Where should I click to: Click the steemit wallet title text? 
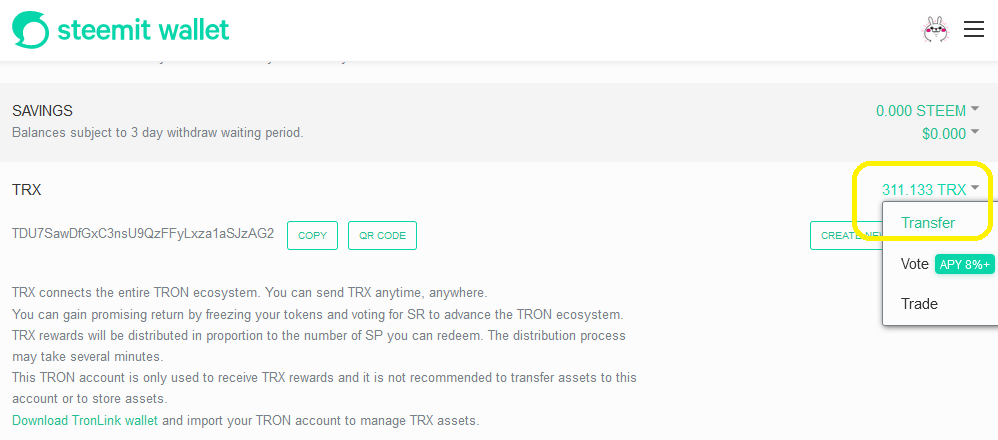(143, 29)
